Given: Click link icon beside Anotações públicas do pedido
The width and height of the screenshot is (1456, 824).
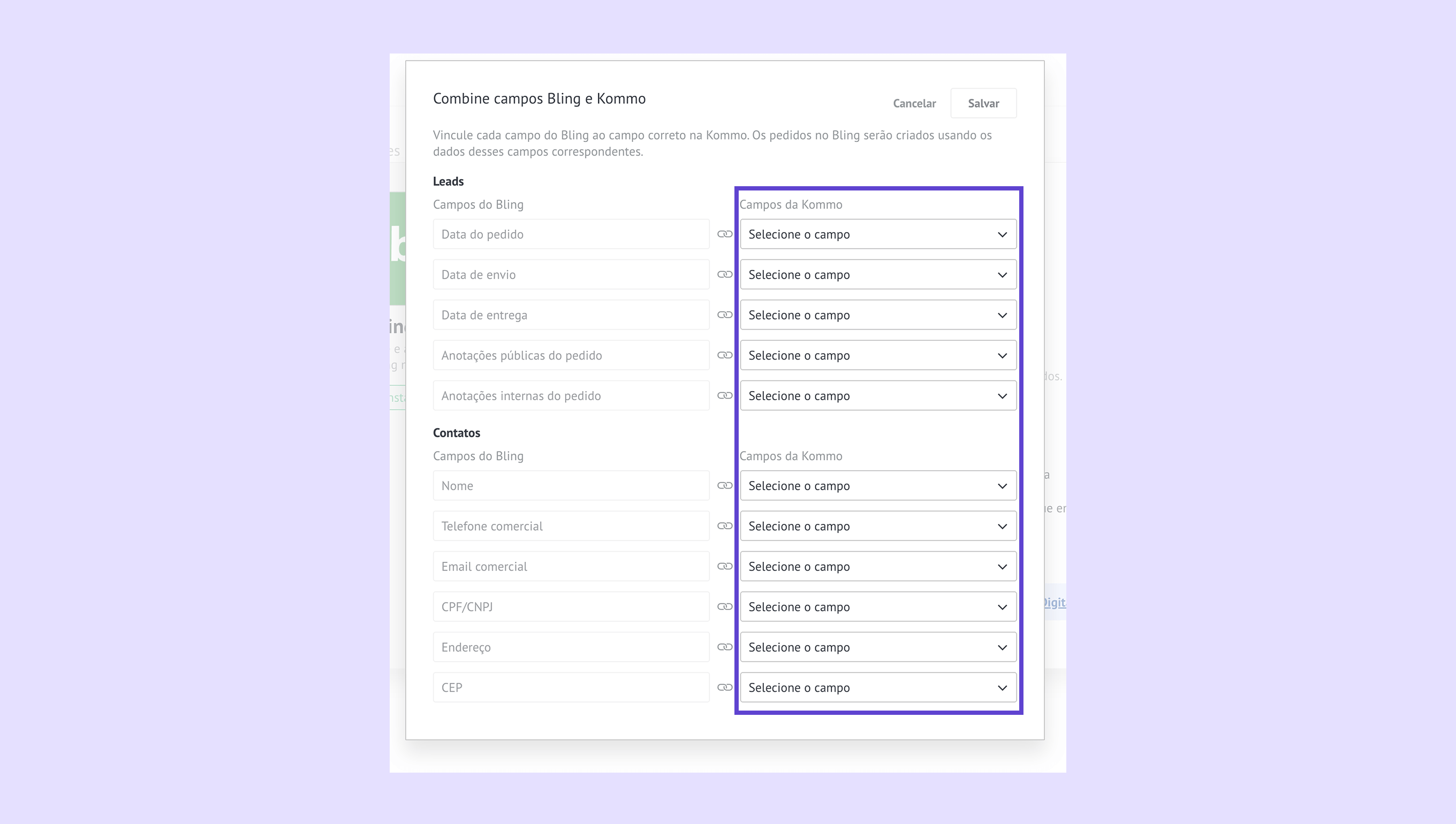Looking at the screenshot, I should coord(725,355).
